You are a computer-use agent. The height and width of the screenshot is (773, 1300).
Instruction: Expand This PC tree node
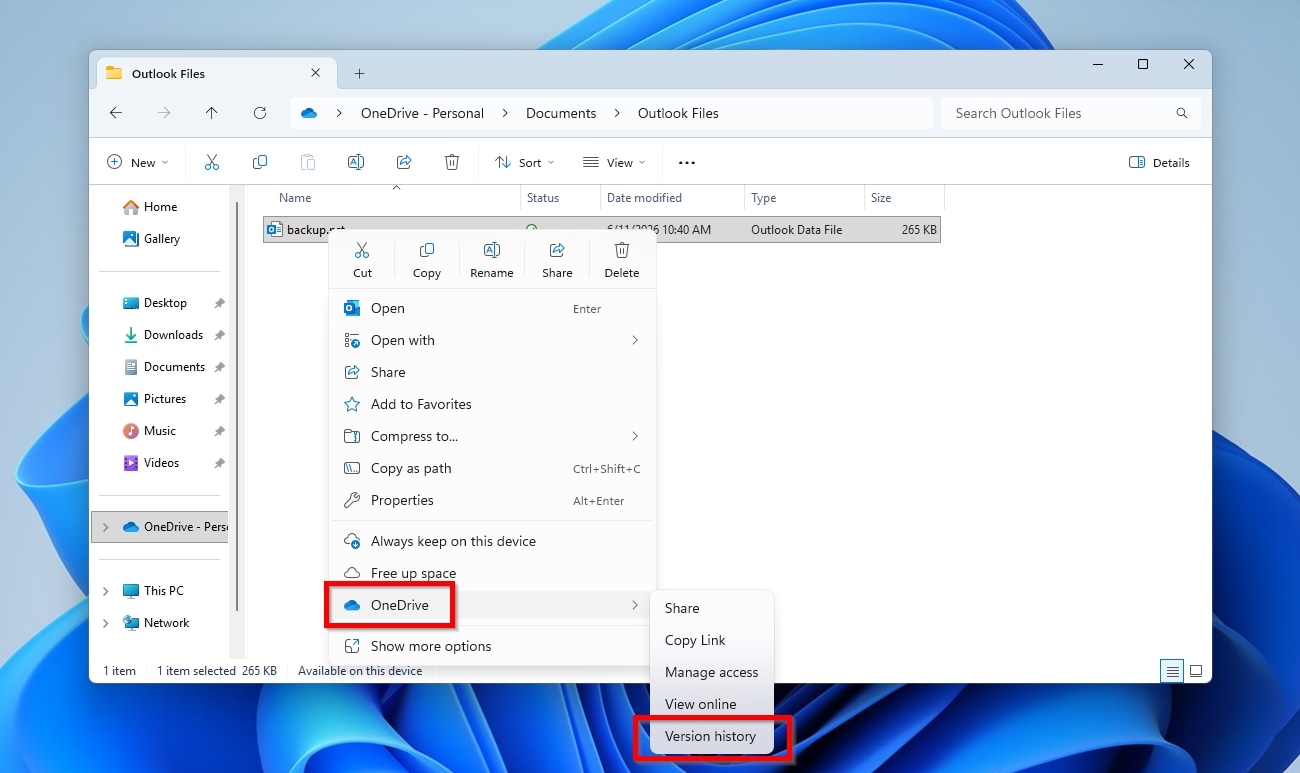point(106,591)
